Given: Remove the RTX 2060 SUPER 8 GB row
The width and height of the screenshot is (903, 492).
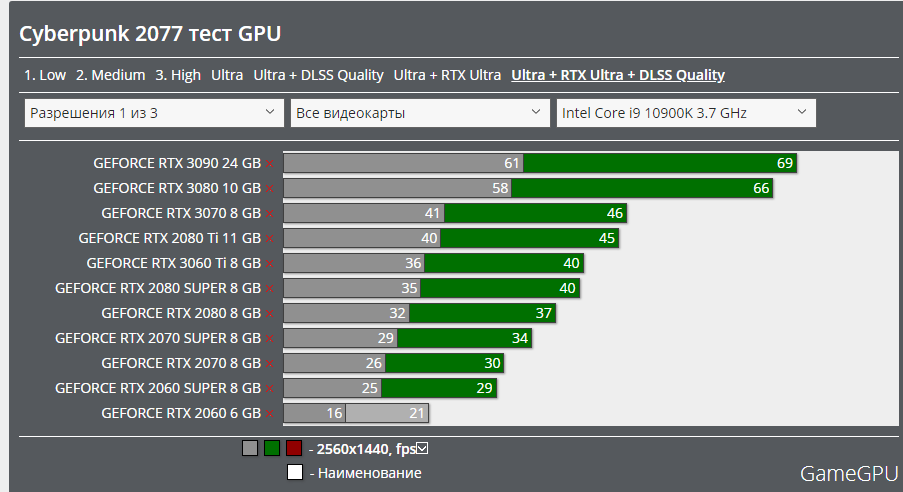Looking at the screenshot, I should tap(269, 388).
